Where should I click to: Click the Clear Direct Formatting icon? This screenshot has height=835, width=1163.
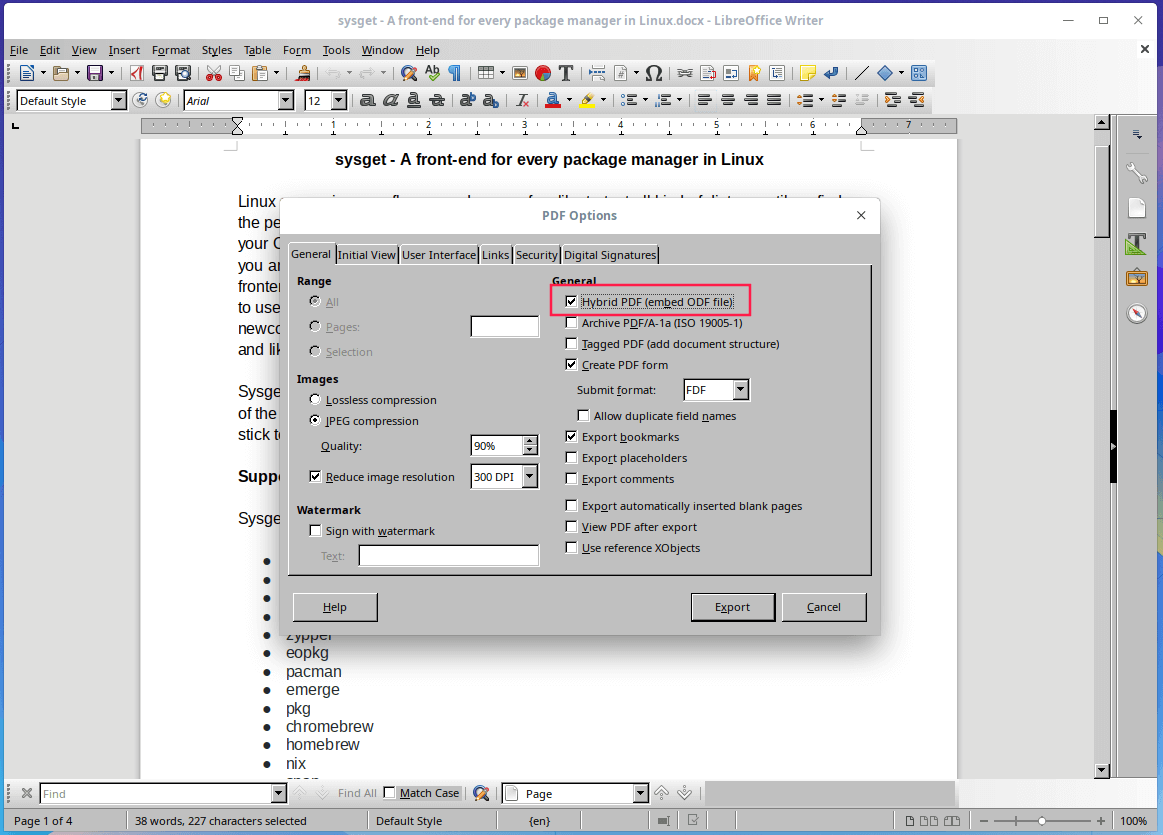523,100
